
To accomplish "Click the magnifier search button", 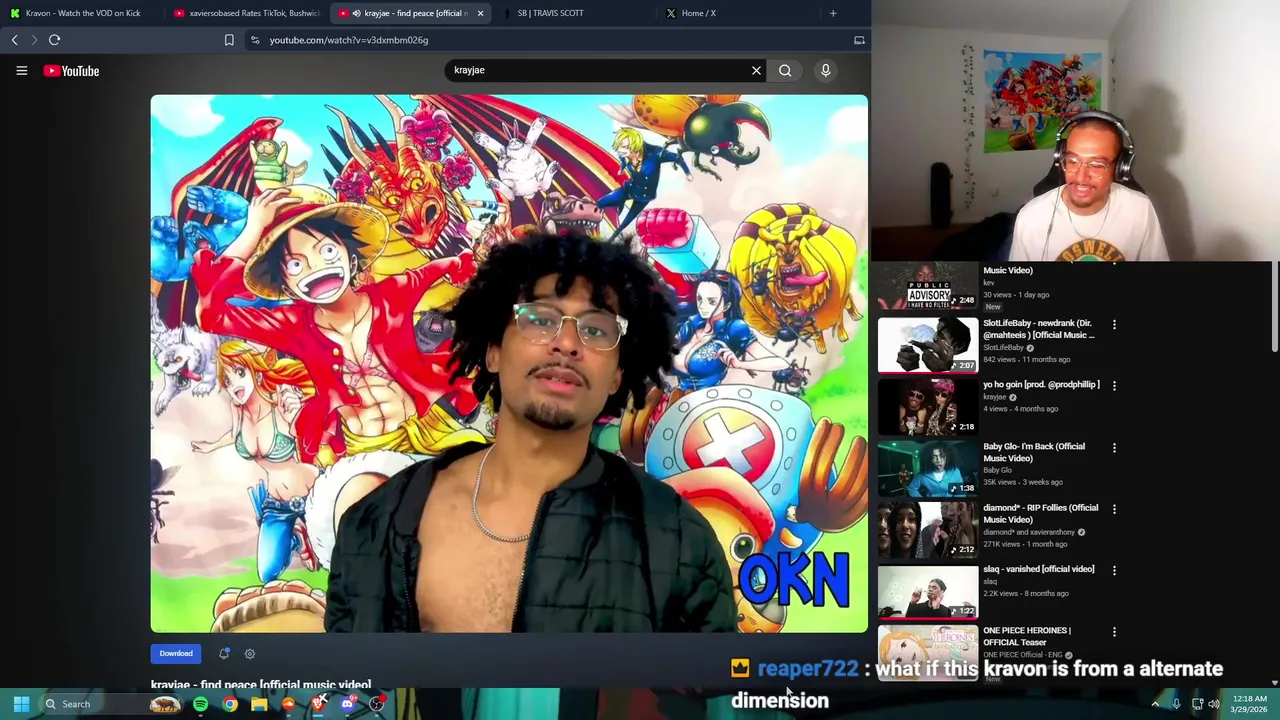I will tap(785, 70).
